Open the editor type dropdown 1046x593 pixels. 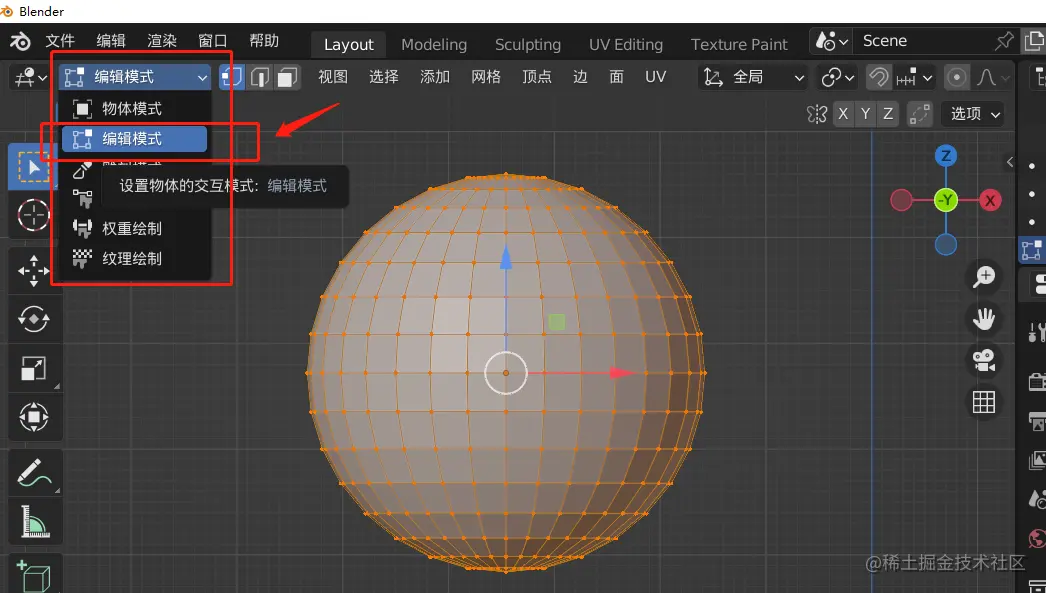tap(31, 78)
